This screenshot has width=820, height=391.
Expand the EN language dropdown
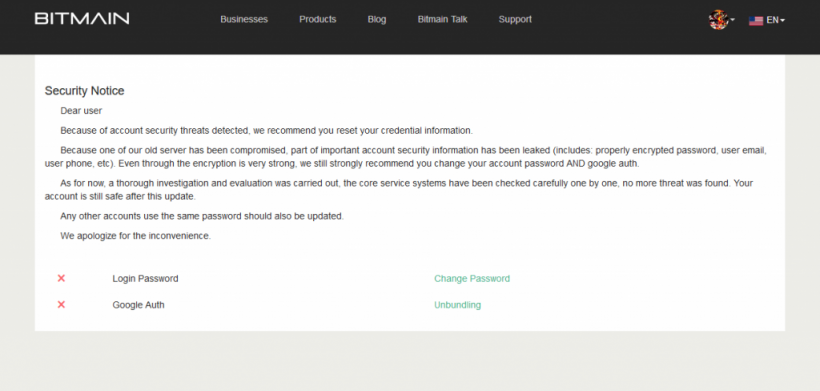click(776, 20)
